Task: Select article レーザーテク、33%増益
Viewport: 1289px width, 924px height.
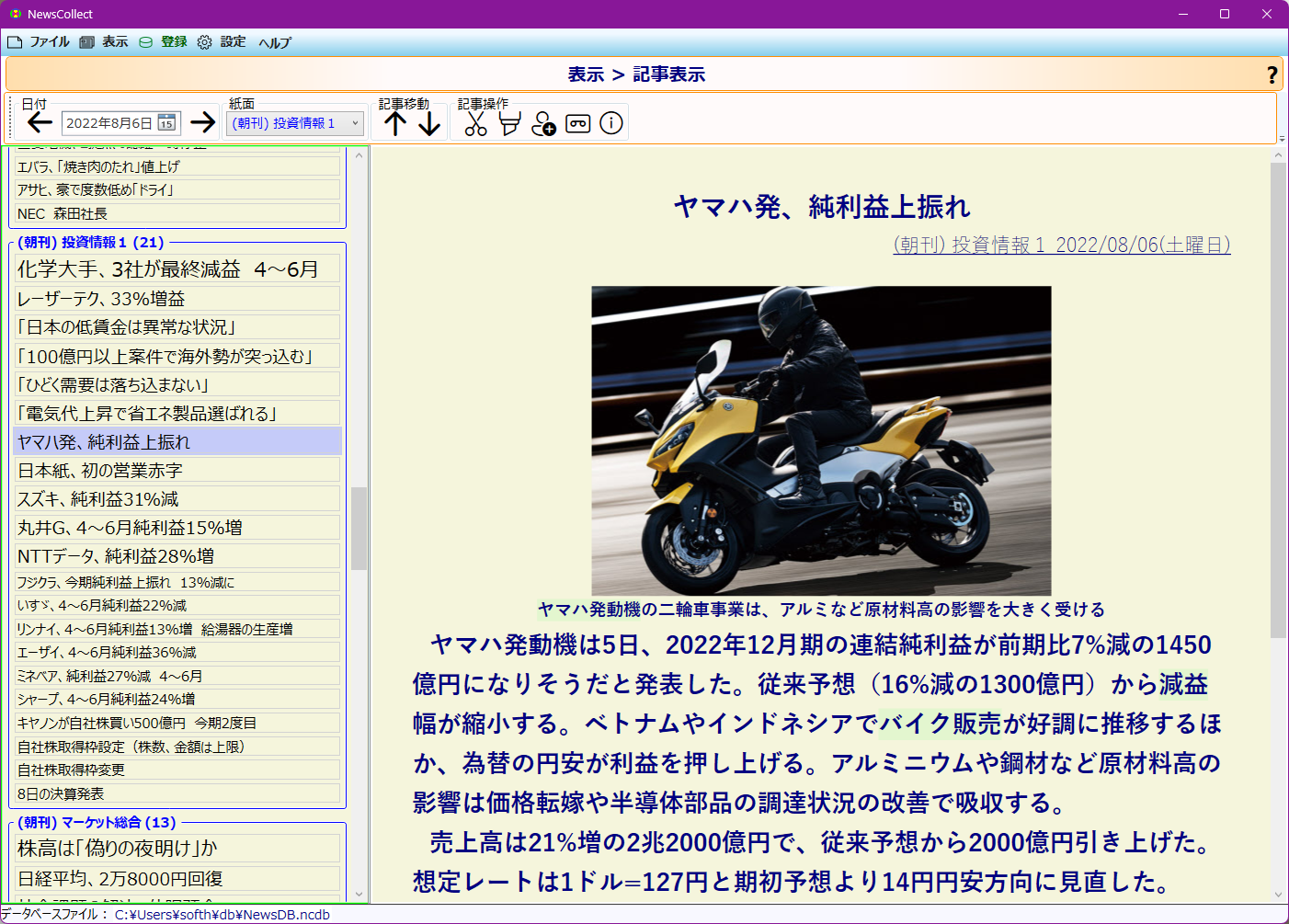Action: pos(177,299)
